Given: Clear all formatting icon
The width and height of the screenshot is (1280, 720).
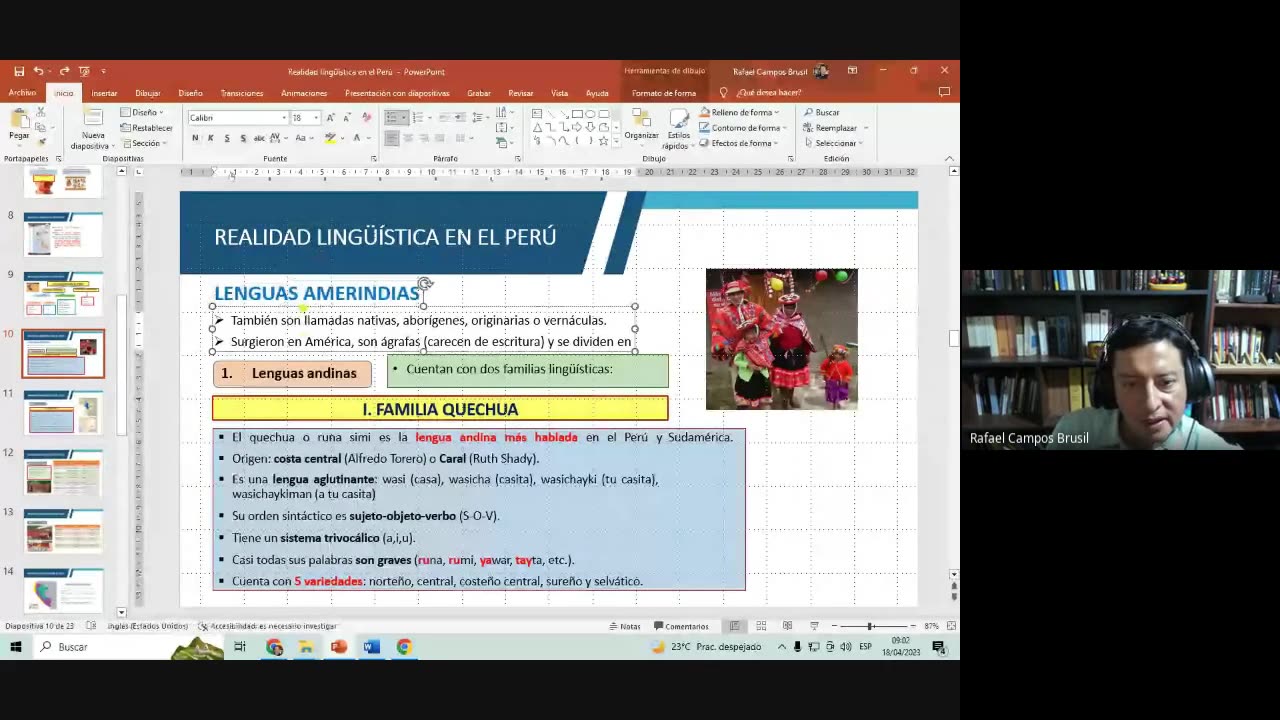Looking at the screenshot, I should (366, 118).
